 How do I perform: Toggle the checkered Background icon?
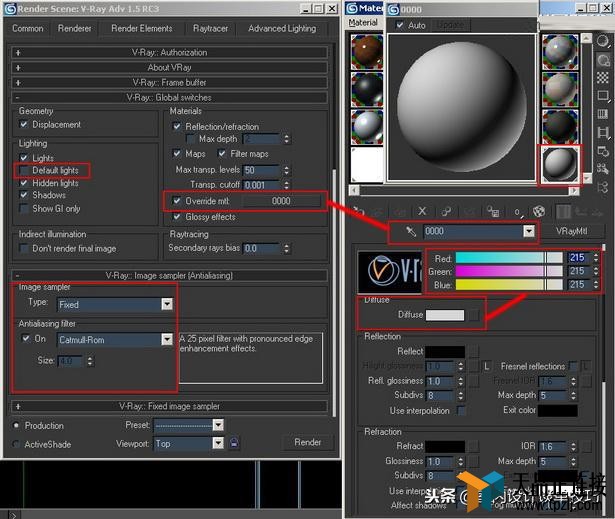[603, 77]
